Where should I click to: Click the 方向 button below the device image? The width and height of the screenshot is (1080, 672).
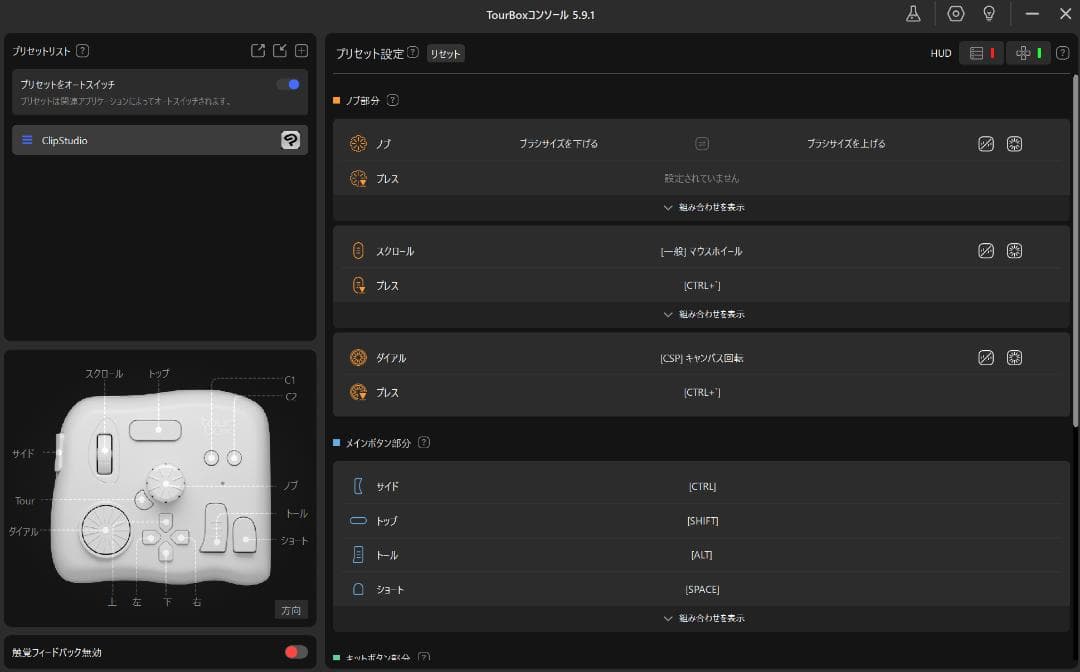click(291, 610)
